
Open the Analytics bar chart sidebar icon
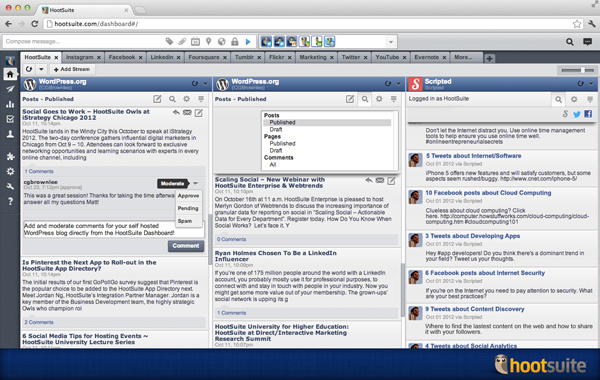[x=10, y=104]
